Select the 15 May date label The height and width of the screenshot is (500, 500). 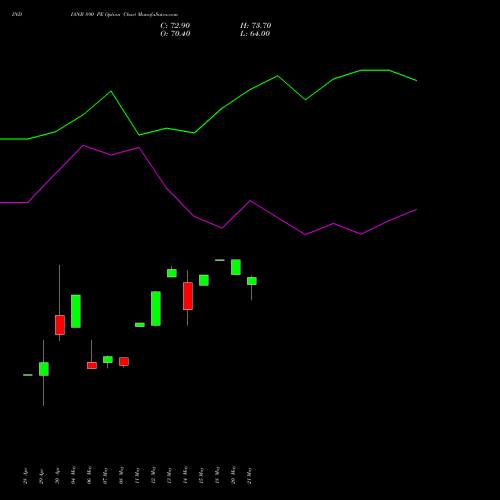coord(201,475)
